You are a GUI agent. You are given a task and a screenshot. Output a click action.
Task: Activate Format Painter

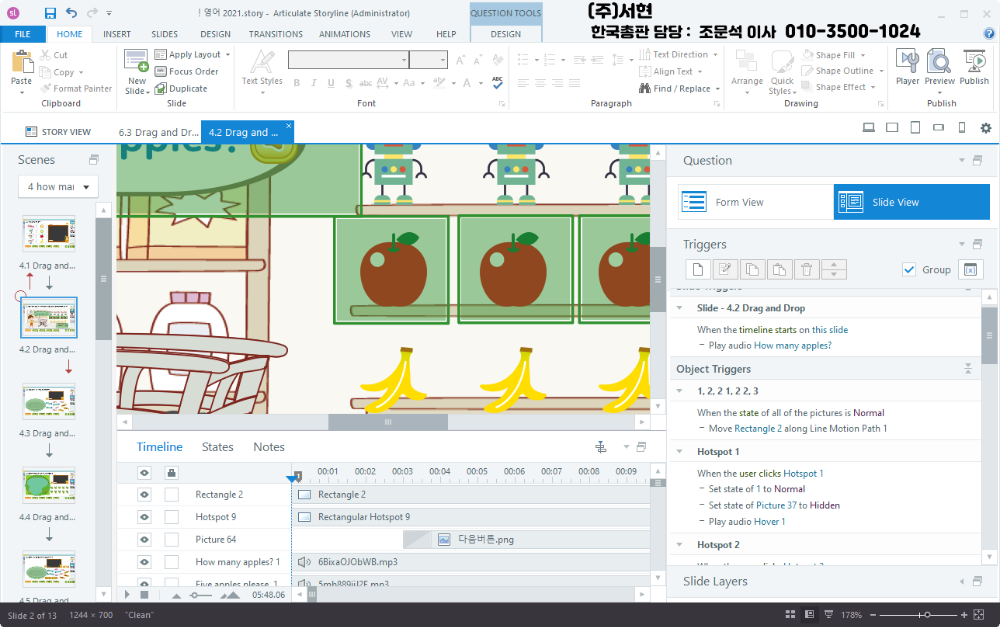[x=76, y=89]
